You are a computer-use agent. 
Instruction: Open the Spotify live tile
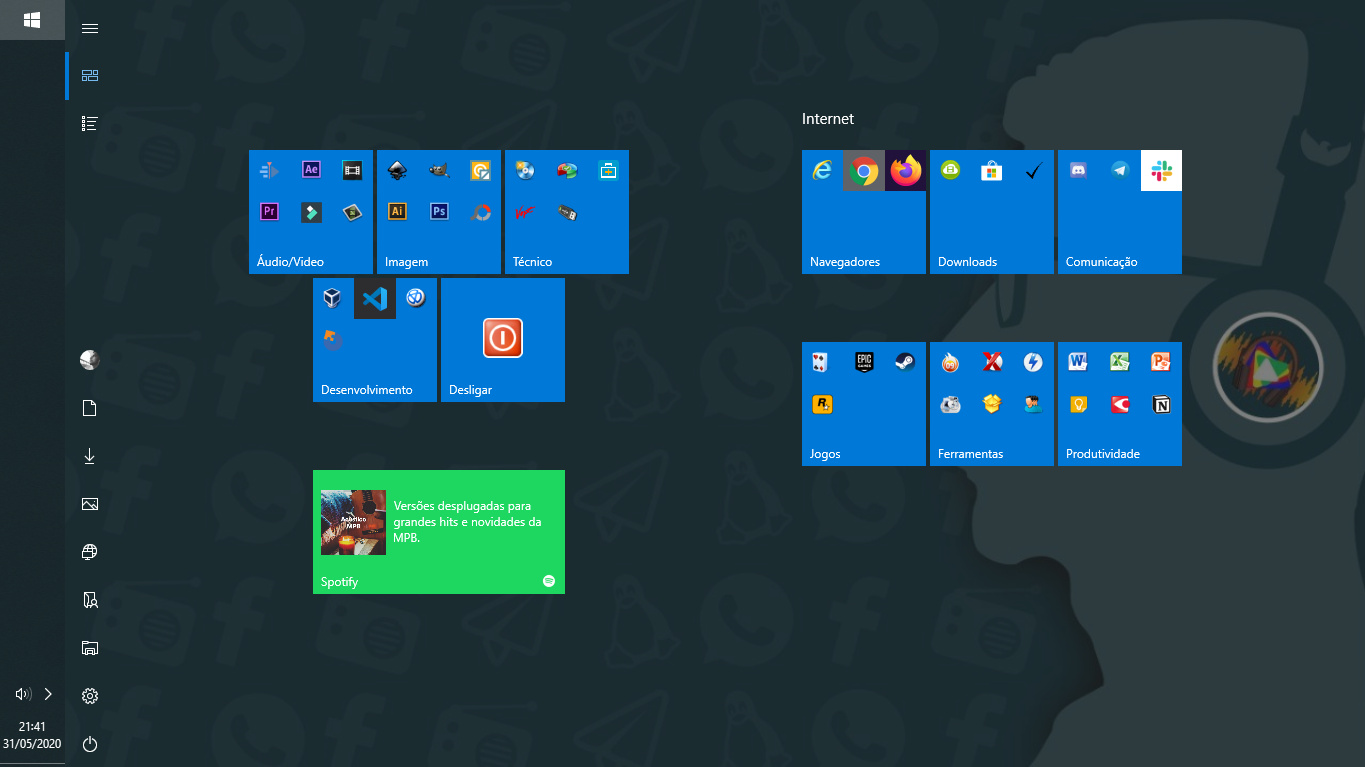439,532
